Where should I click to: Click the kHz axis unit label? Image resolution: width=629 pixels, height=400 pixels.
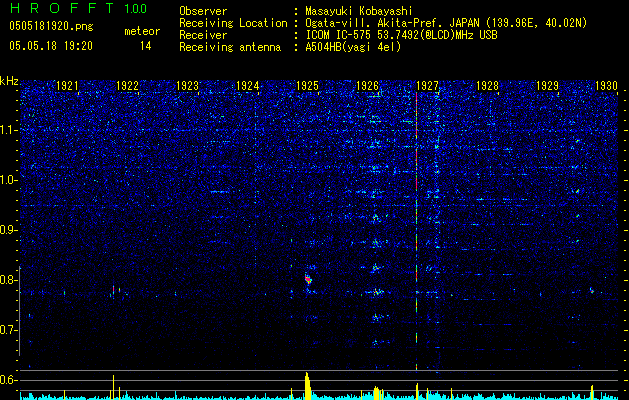(x=9, y=81)
